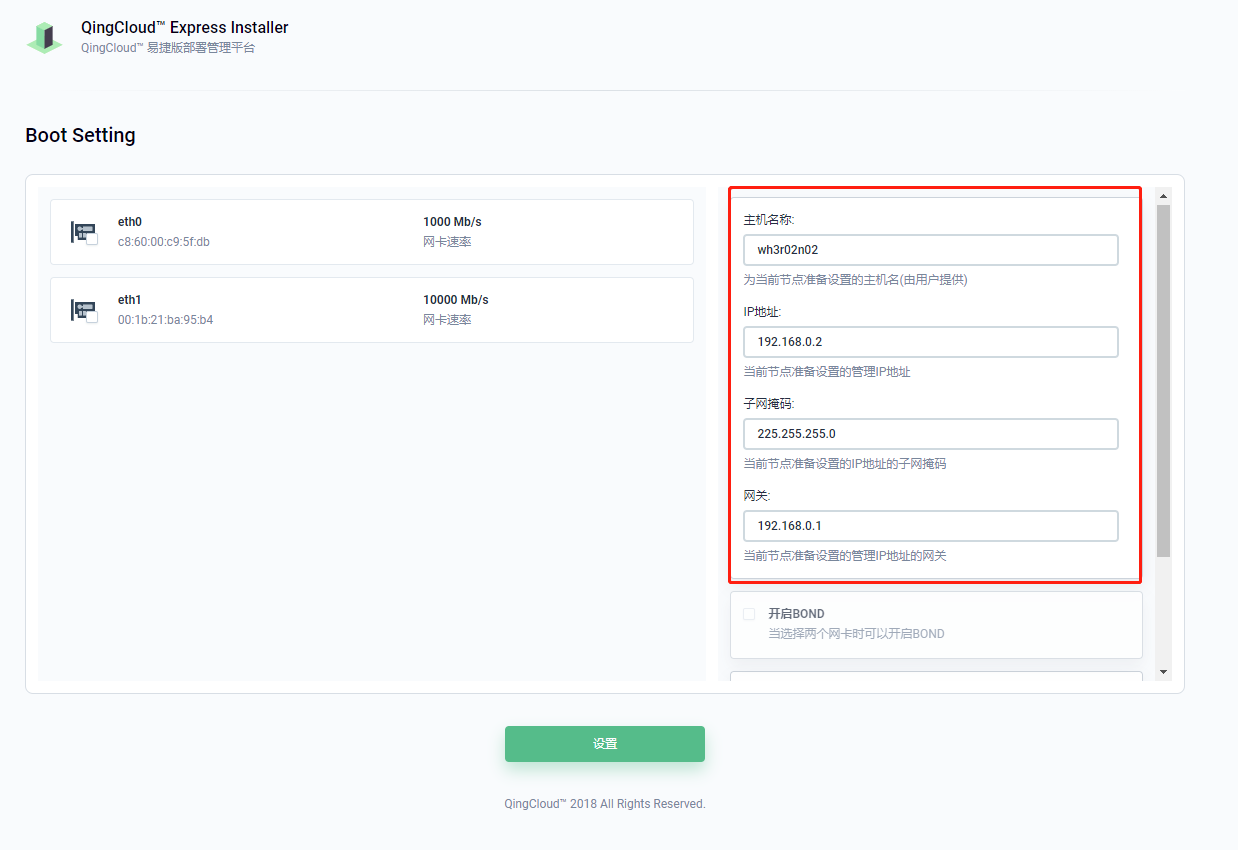Click the eth1 MAC address 00:1b:21:ba:95:b4

click(x=165, y=320)
